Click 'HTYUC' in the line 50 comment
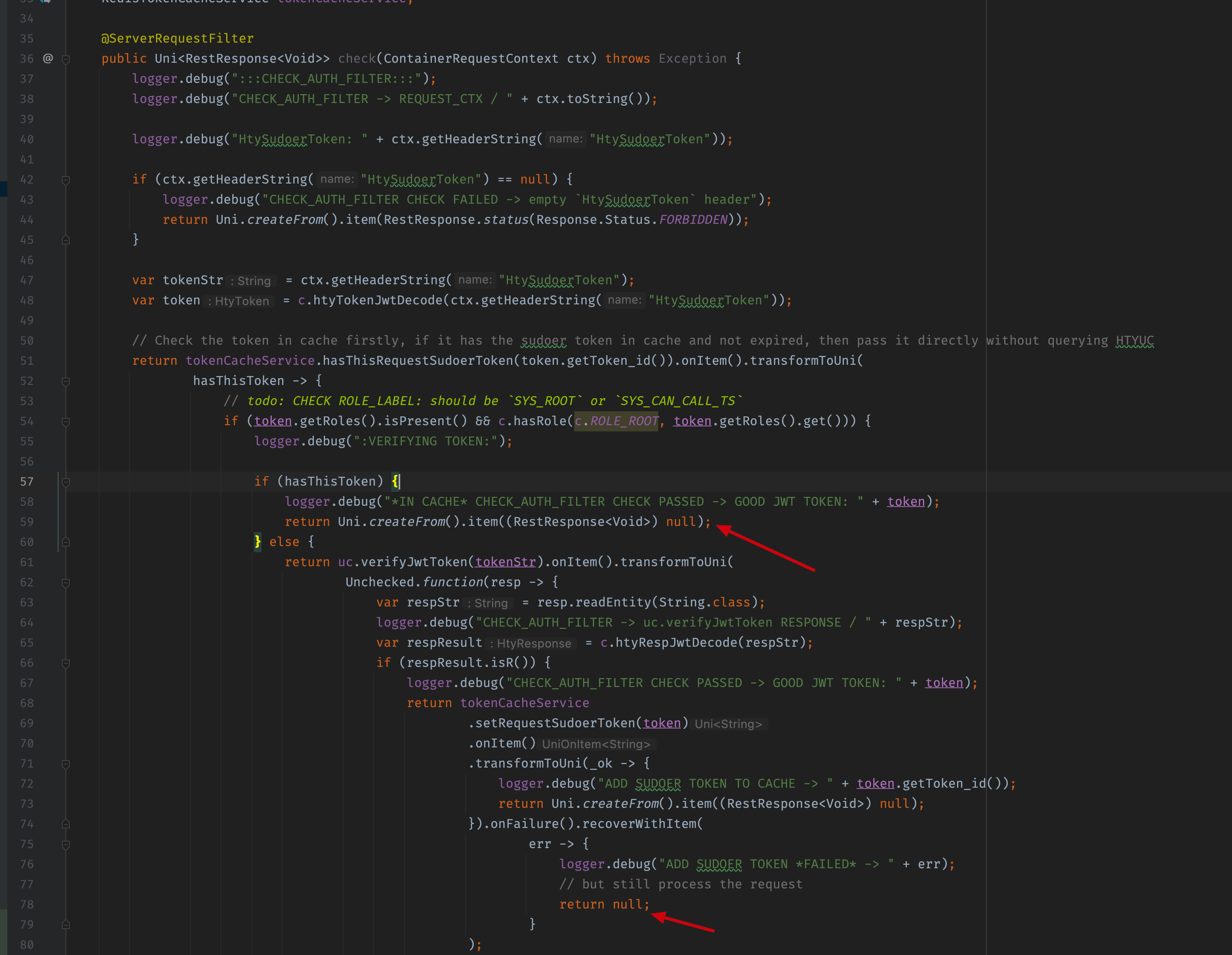Image resolution: width=1232 pixels, height=955 pixels. point(1134,340)
